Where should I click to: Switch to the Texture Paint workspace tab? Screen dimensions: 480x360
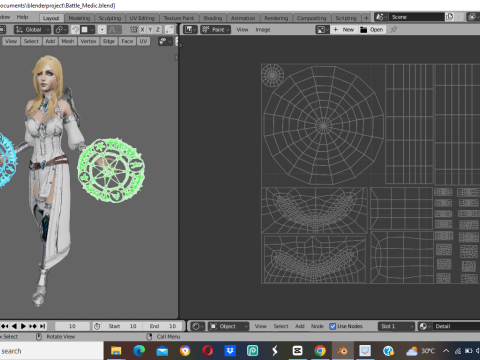point(179,18)
